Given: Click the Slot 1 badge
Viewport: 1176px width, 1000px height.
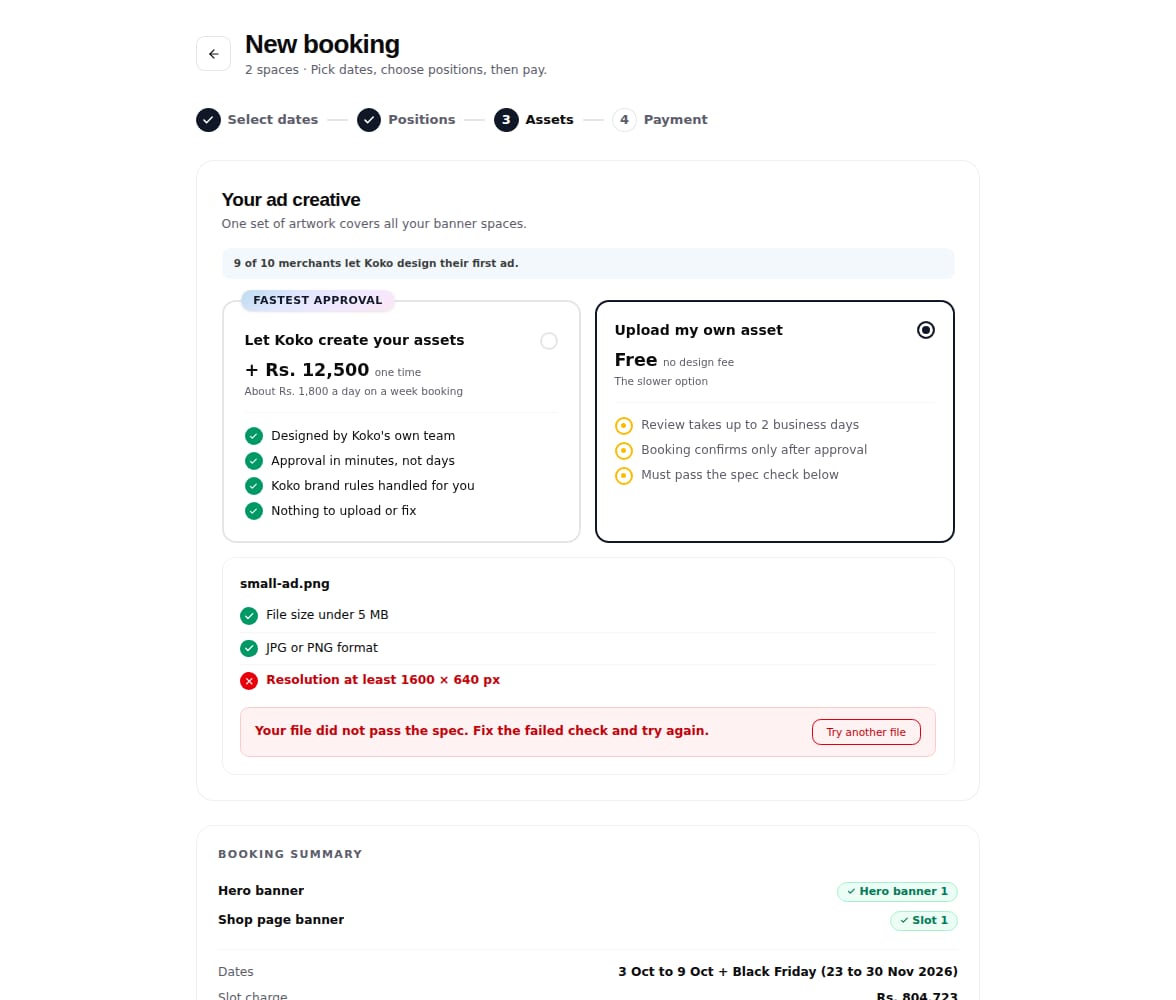Looking at the screenshot, I should pos(924,920).
